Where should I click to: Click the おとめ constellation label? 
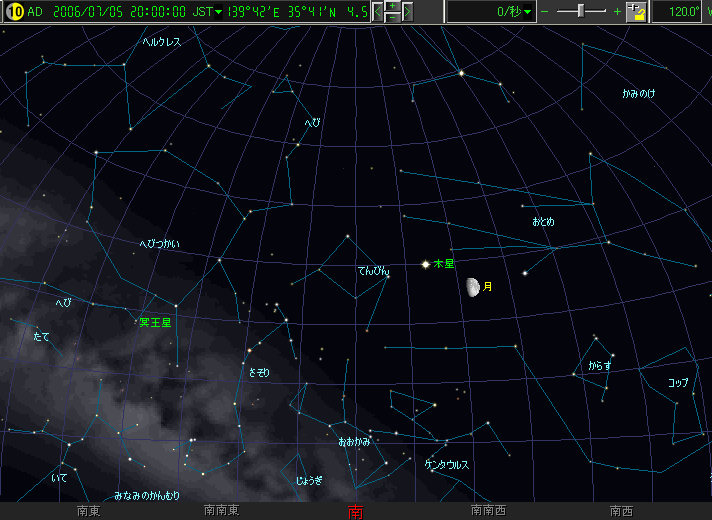pos(543,221)
